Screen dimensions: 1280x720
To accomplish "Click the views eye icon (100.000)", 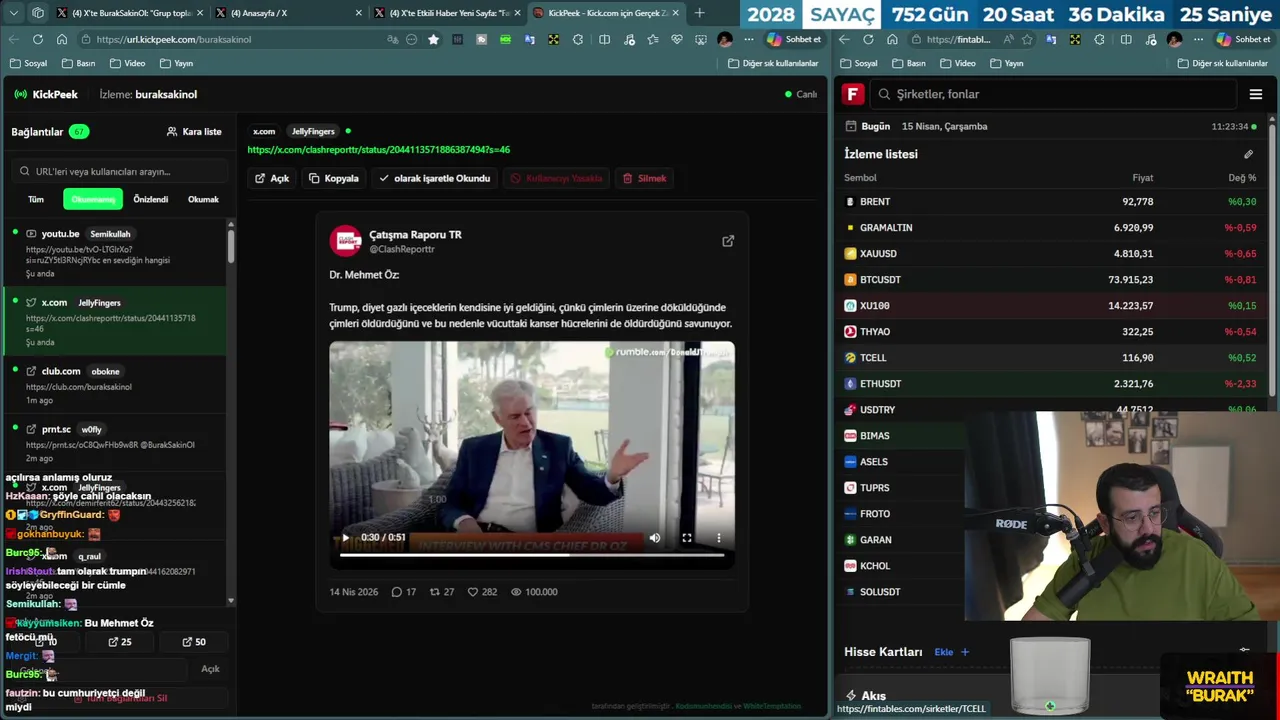I will [x=516, y=592].
